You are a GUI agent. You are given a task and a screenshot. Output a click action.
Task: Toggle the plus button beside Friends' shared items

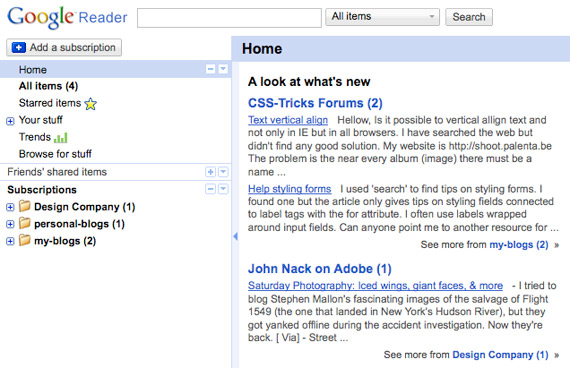pyautogui.click(x=210, y=172)
